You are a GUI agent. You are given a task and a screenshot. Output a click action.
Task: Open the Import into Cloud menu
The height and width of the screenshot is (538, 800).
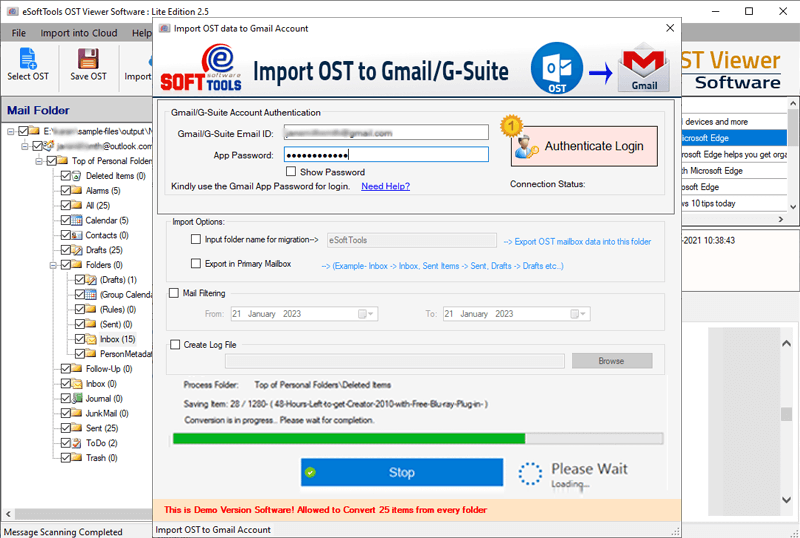point(79,33)
